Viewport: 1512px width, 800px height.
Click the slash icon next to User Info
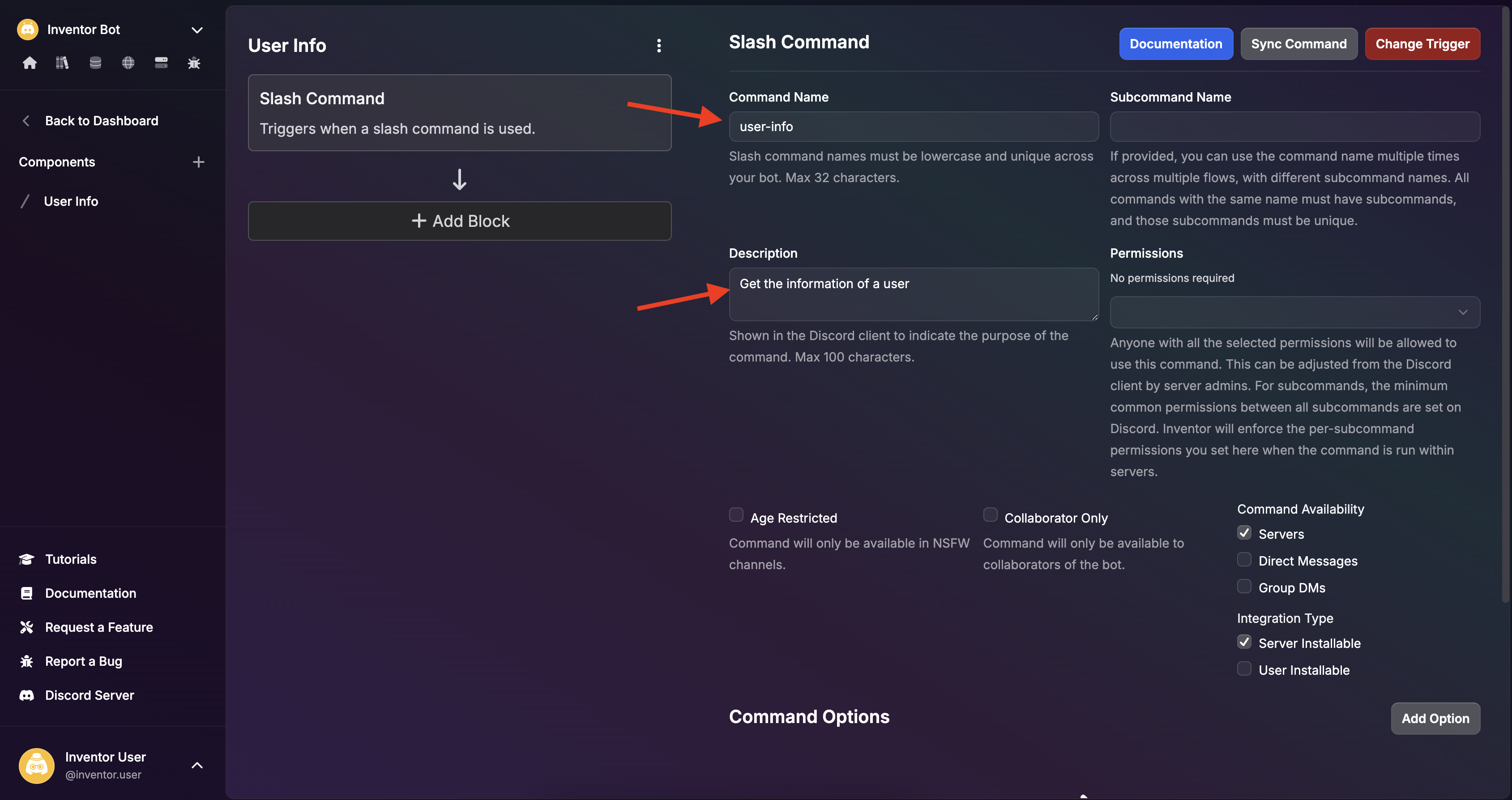point(25,201)
